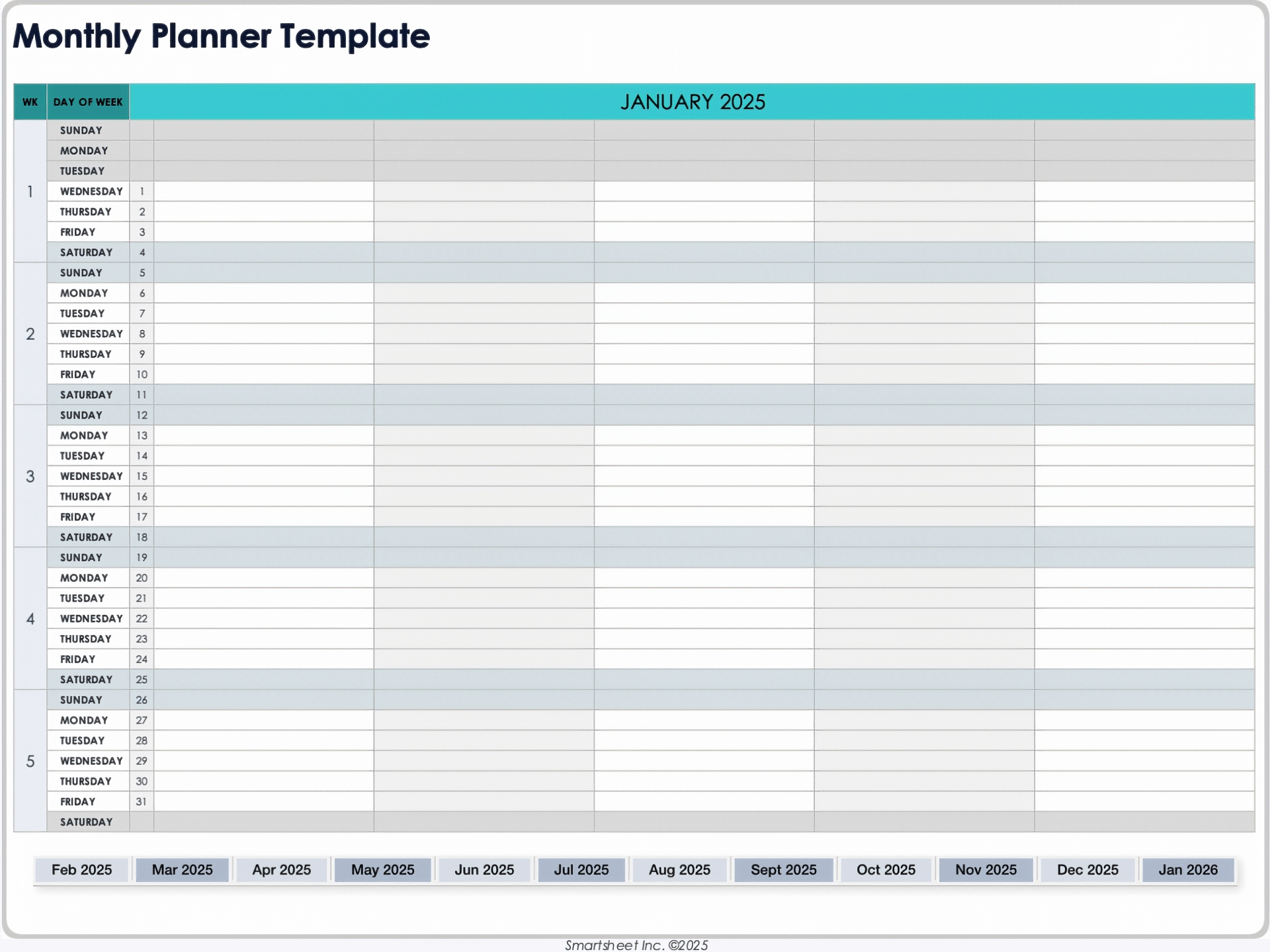
Task: Select the Friday 31 date number
Action: click(x=142, y=801)
